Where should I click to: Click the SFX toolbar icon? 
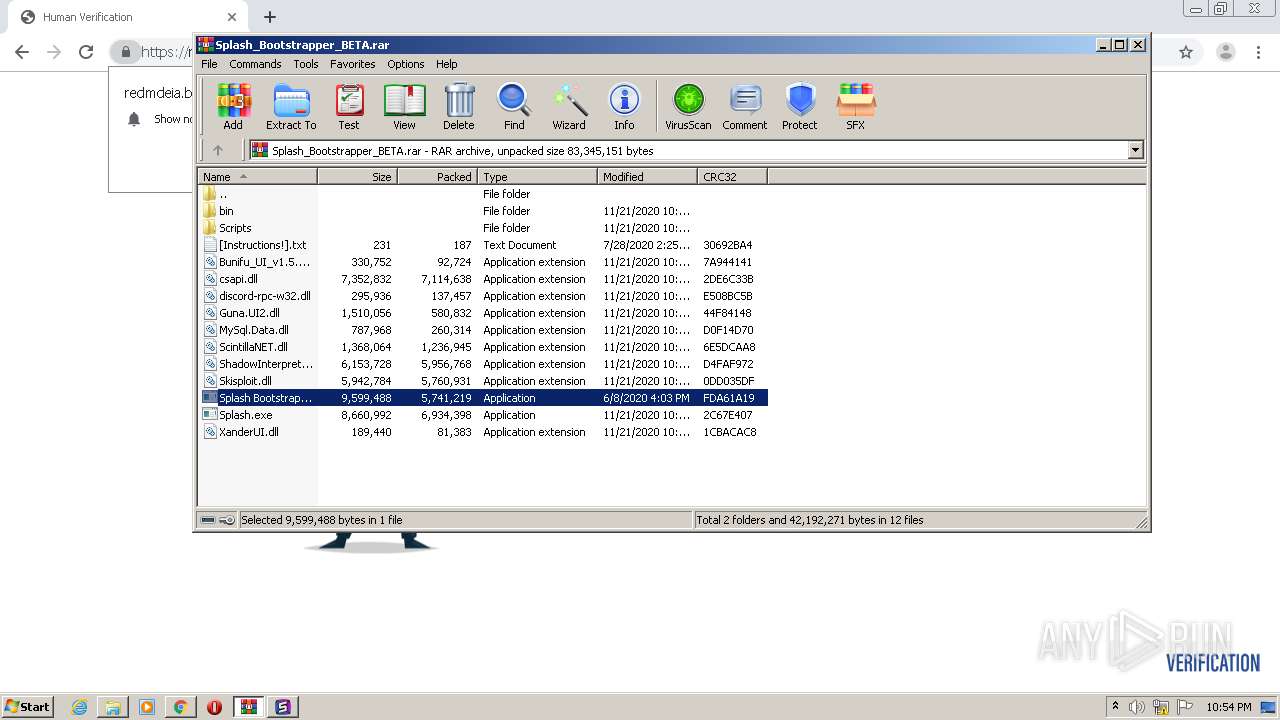(x=856, y=106)
